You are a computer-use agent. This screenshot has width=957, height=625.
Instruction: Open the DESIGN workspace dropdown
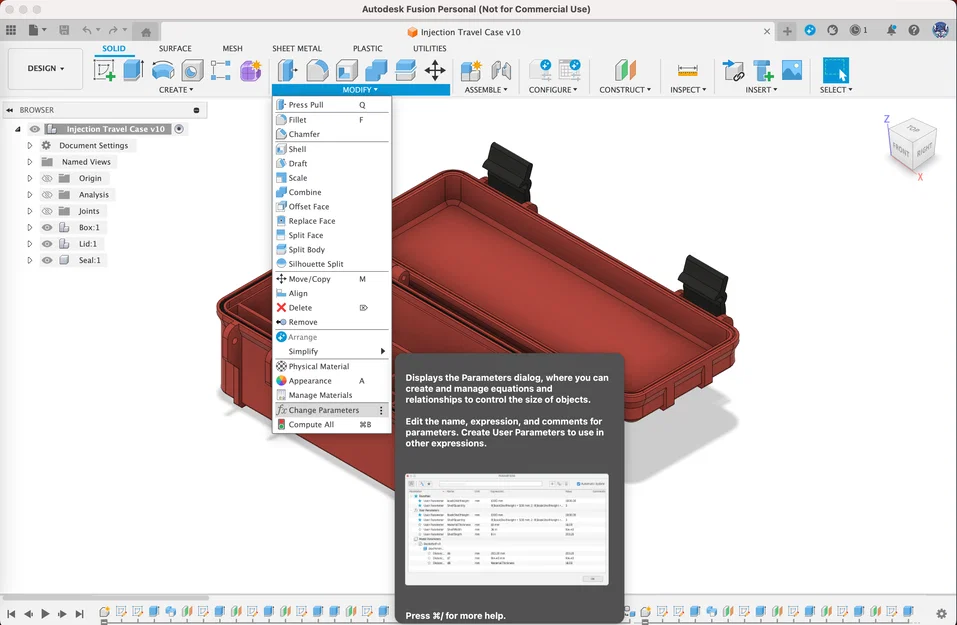click(x=46, y=68)
